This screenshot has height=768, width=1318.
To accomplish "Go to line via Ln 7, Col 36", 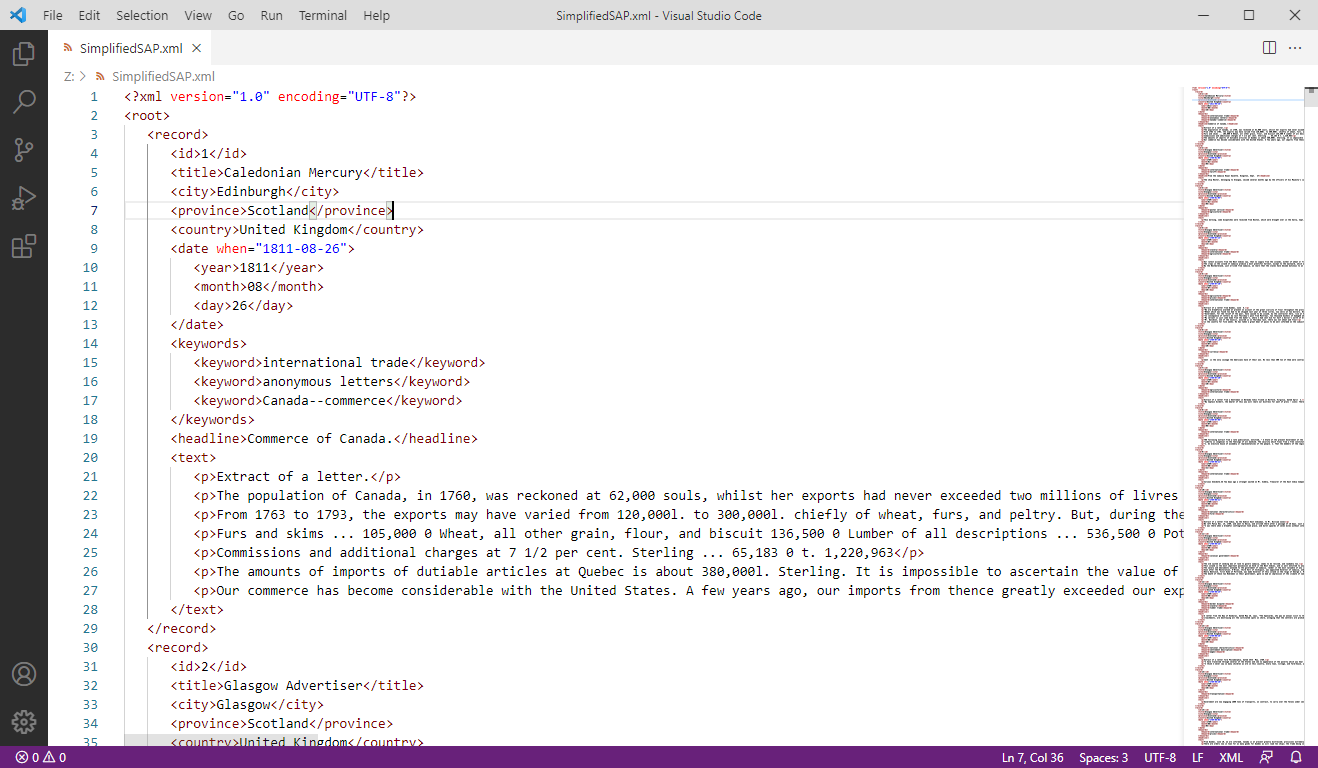I will 1032,757.
